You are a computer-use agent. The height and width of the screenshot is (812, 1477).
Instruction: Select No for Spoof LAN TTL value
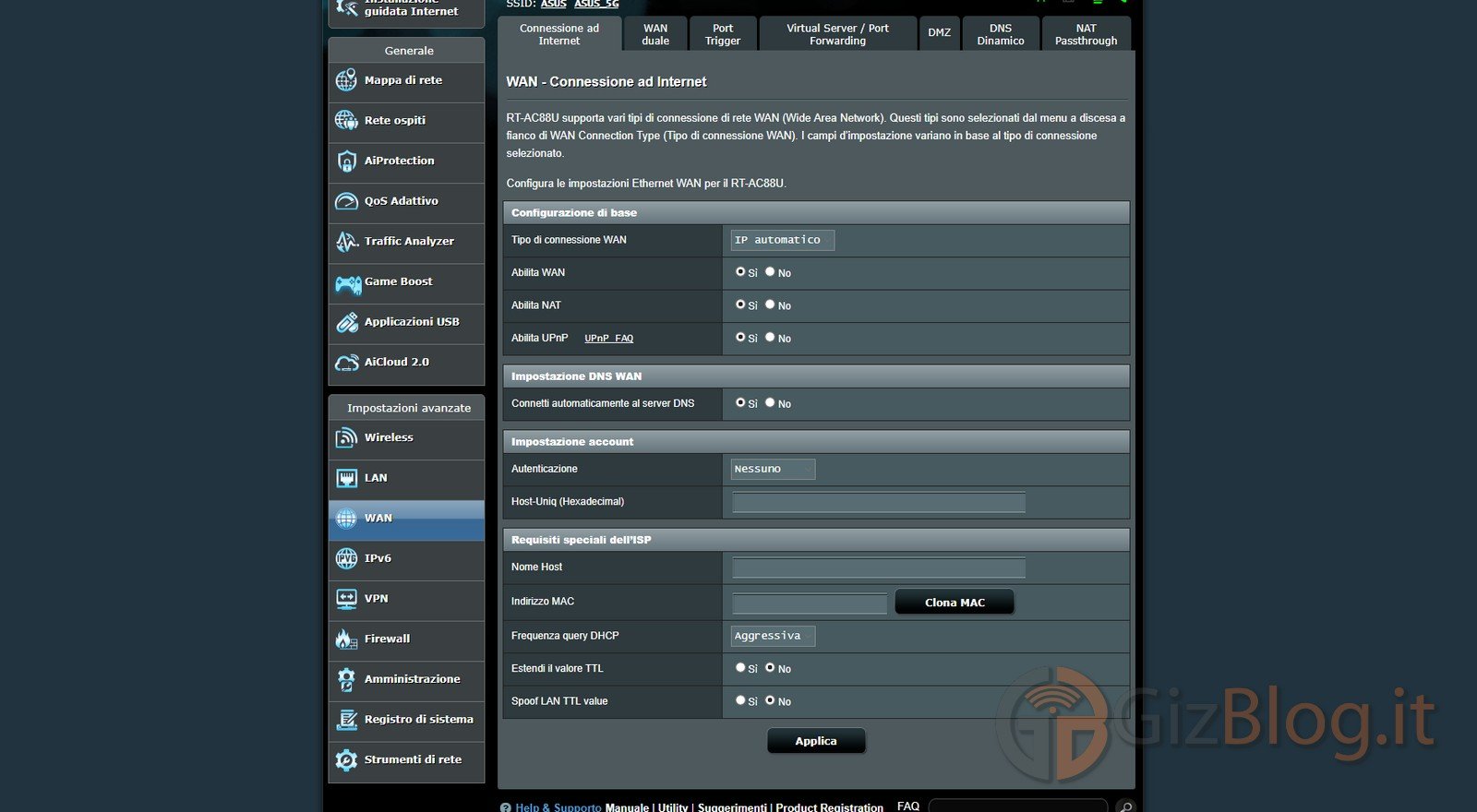pos(770,700)
